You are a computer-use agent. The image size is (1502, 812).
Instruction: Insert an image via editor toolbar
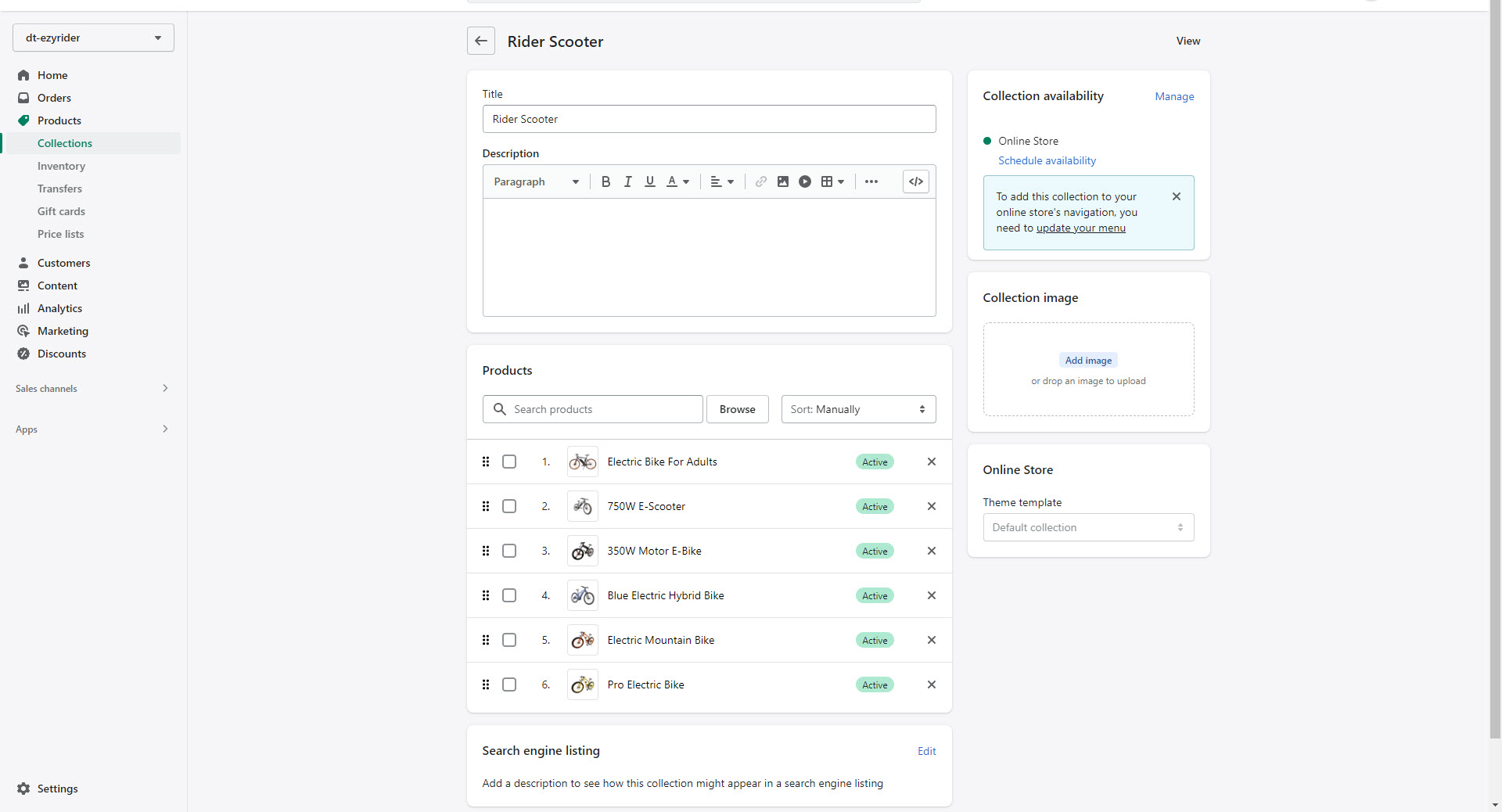point(782,181)
